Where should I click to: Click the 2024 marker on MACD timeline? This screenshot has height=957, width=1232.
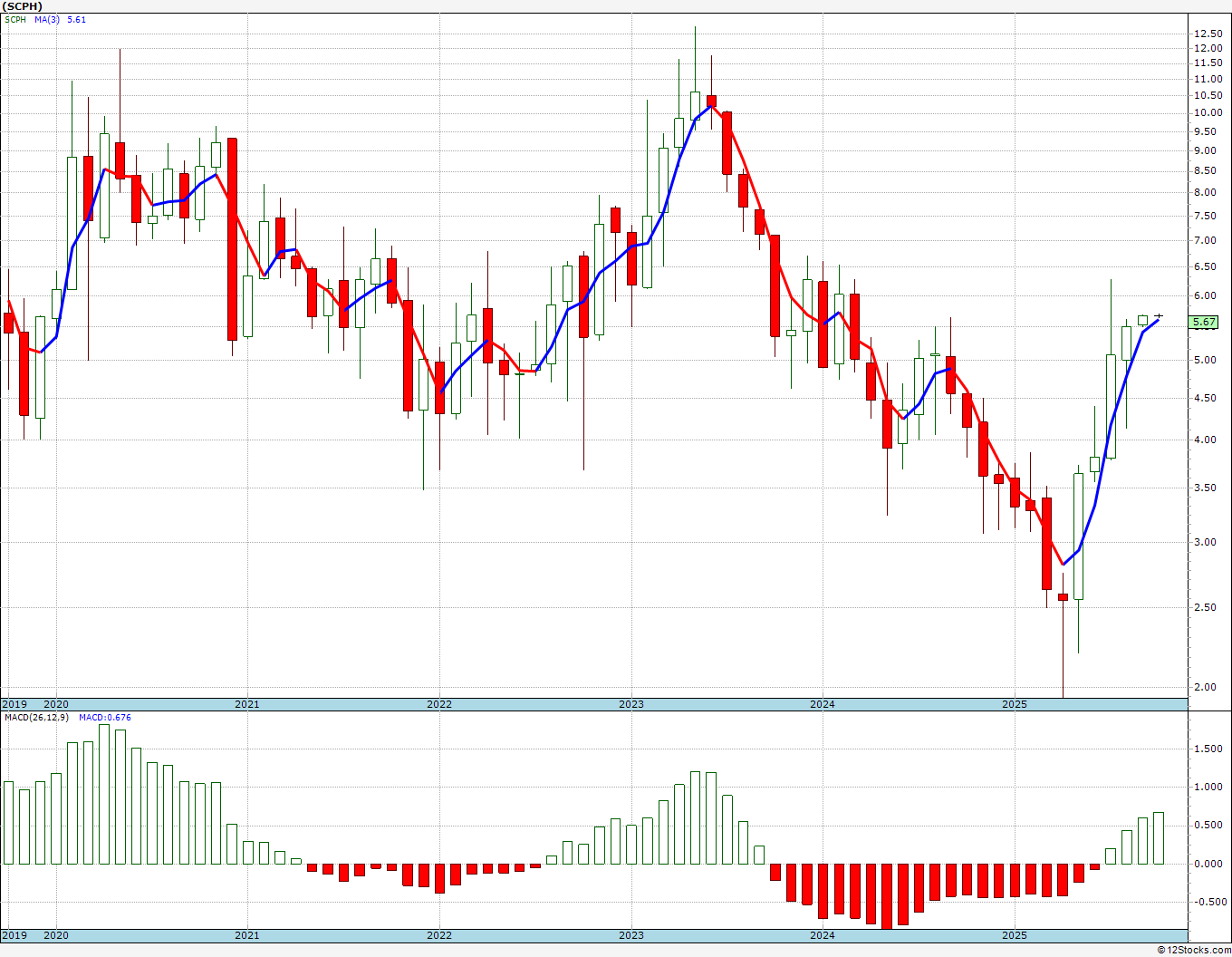pos(823,935)
